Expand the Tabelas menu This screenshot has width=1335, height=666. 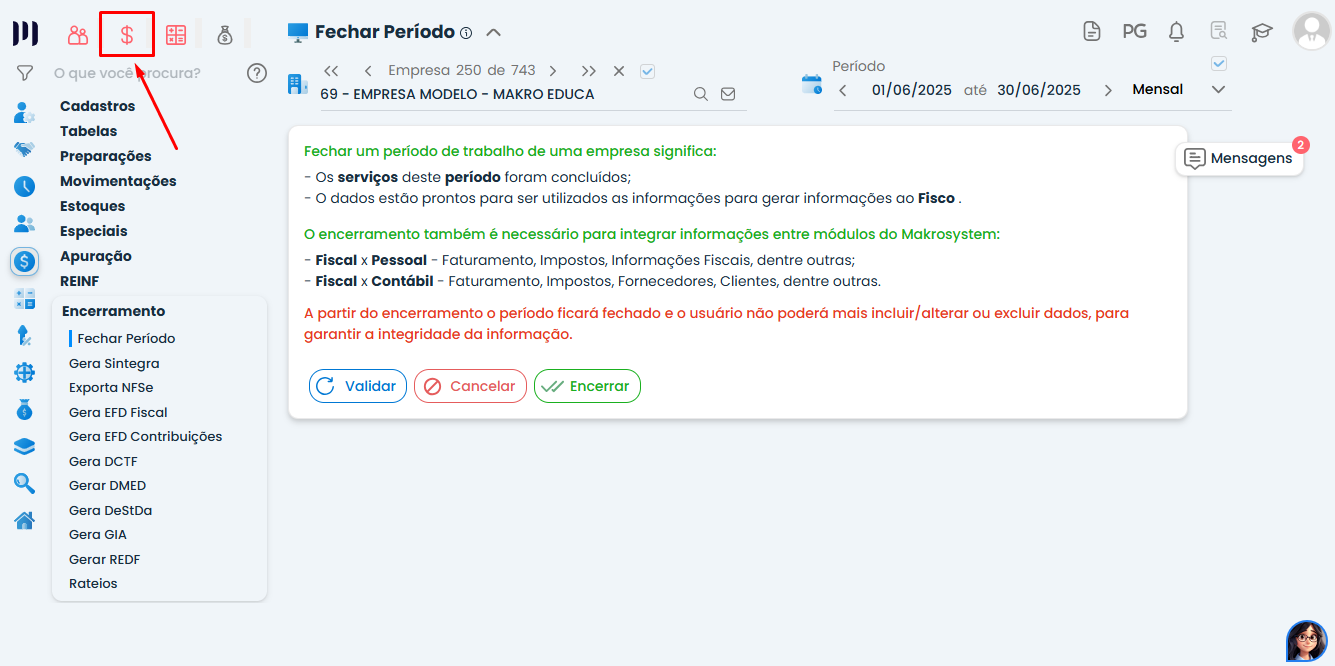88,131
